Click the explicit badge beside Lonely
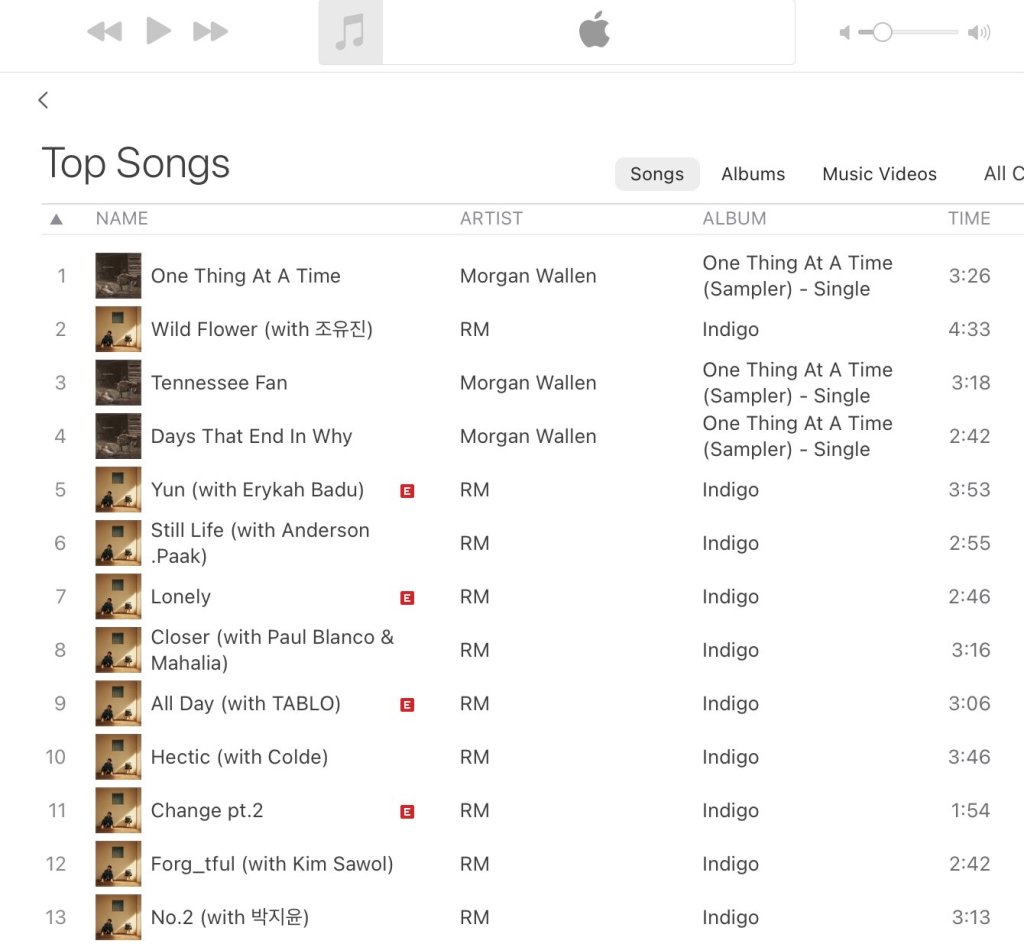The height and width of the screenshot is (947, 1024). [407, 598]
